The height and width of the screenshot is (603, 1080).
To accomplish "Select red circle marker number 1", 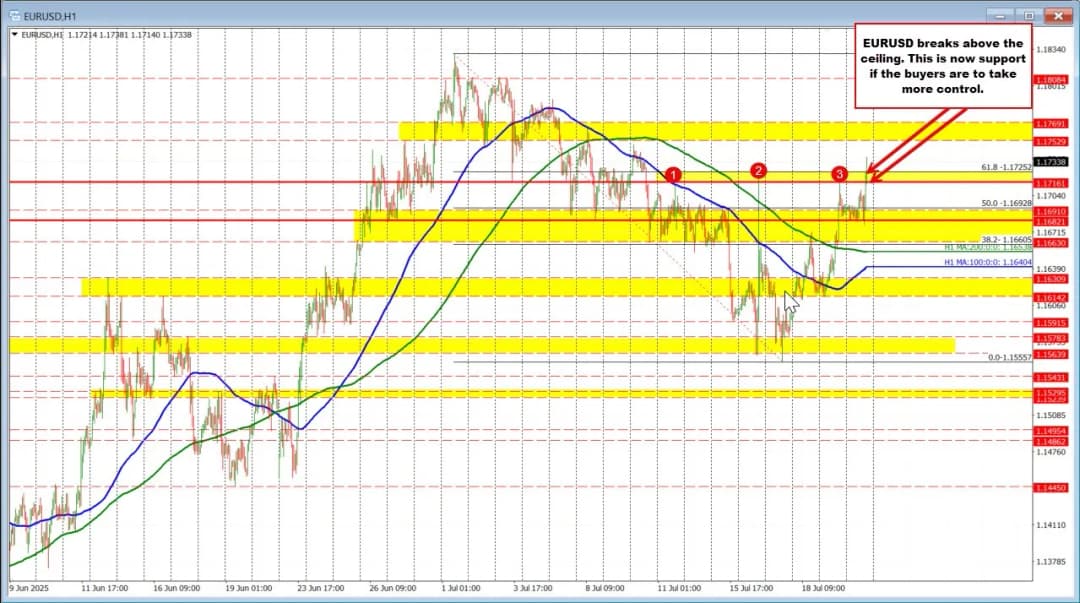I will pyautogui.click(x=674, y=174).
